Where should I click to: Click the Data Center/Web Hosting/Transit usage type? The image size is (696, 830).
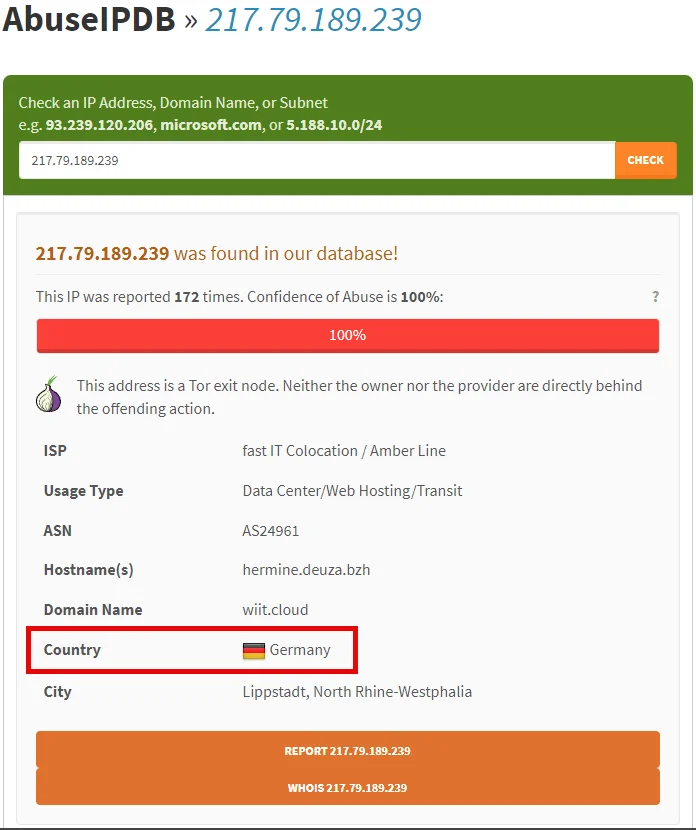coord(352,491)
